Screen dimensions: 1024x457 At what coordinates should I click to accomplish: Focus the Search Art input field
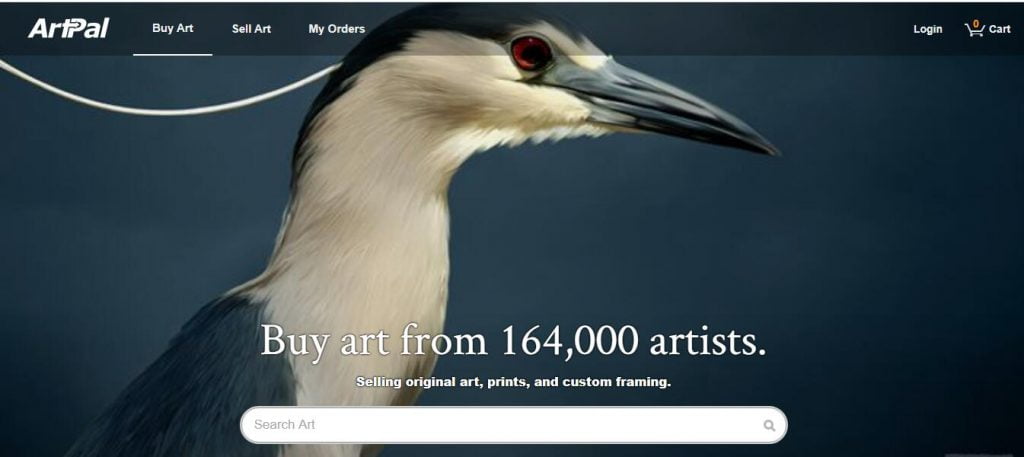coord(513,425)
